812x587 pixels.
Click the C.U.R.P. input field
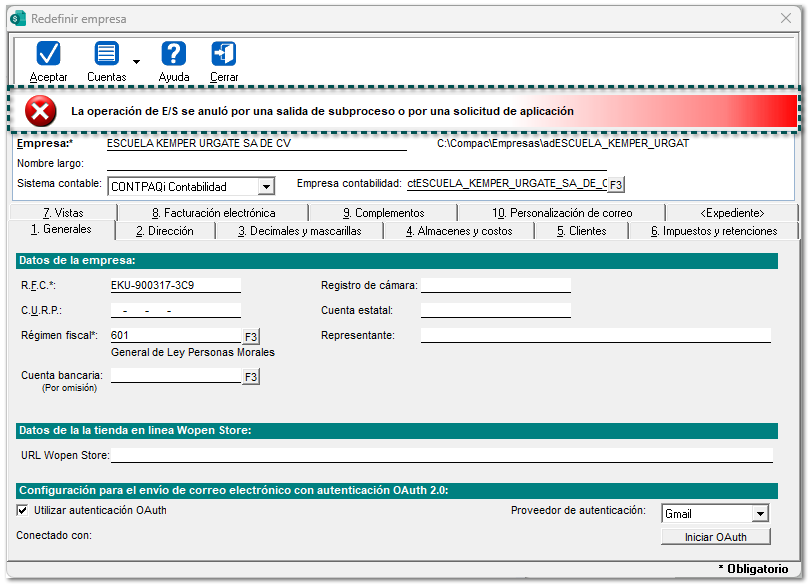click(176, 311)
